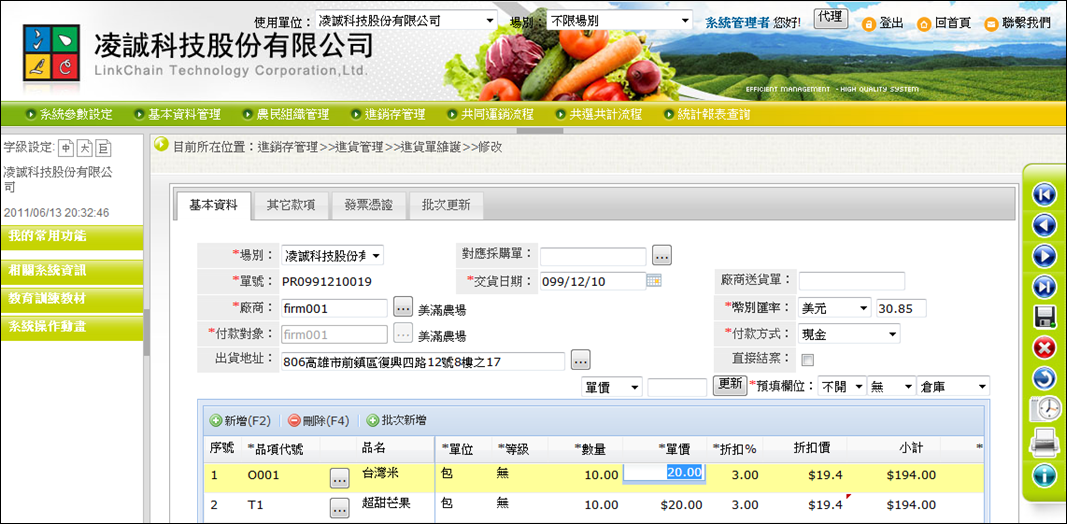Open the 無 預填欄位 dropdown
The image size is (1067, 524).
tap(891, 387)
